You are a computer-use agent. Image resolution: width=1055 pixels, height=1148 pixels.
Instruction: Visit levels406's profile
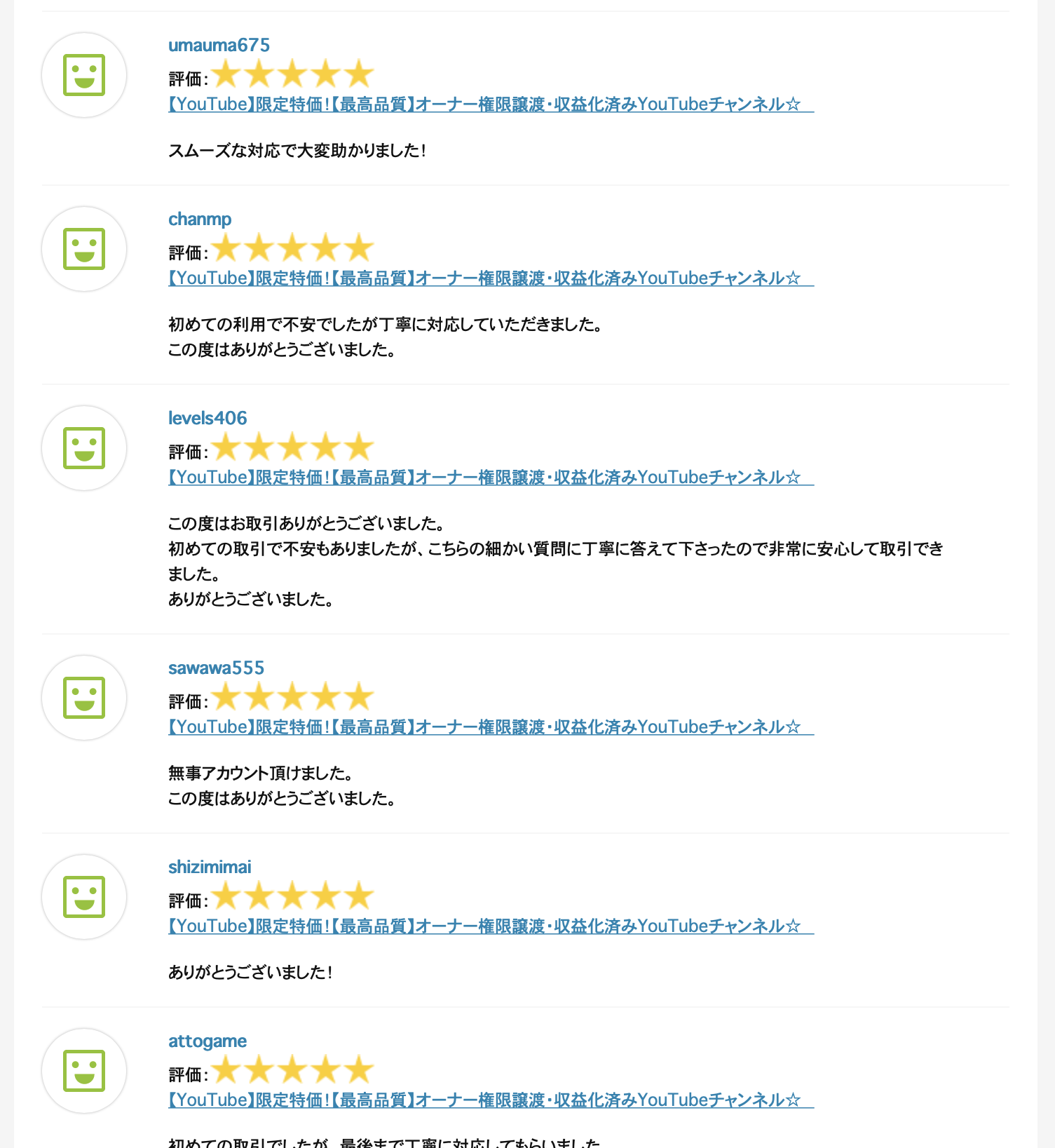207,418
